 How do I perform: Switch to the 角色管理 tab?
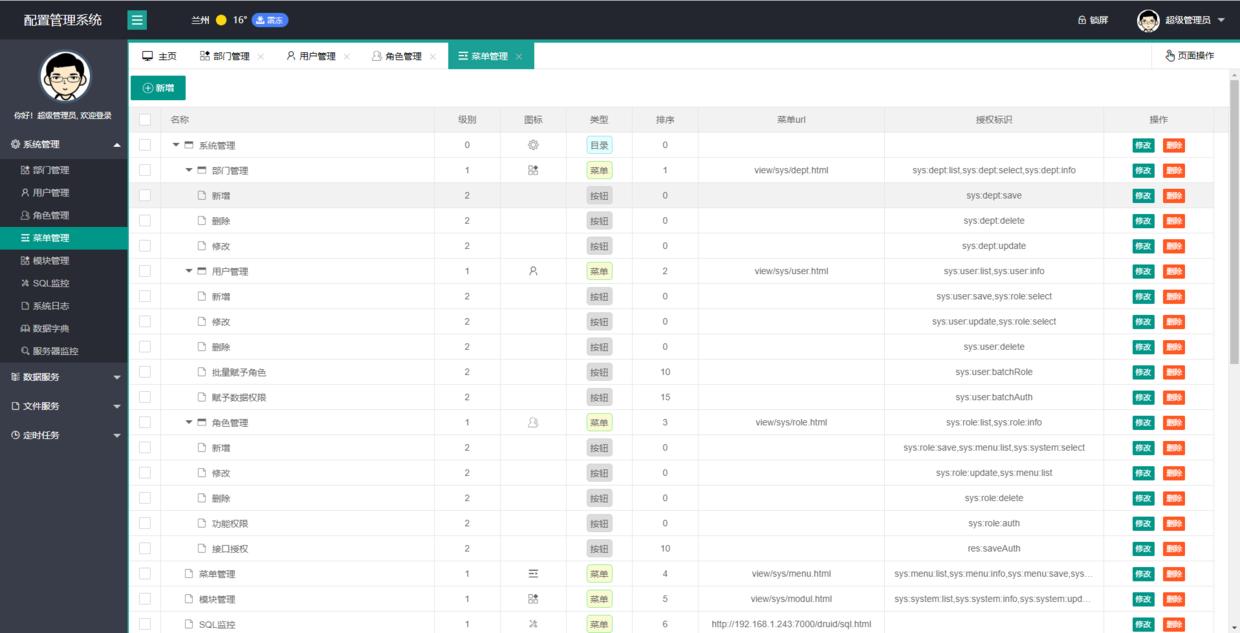click(x=396, y=57)
